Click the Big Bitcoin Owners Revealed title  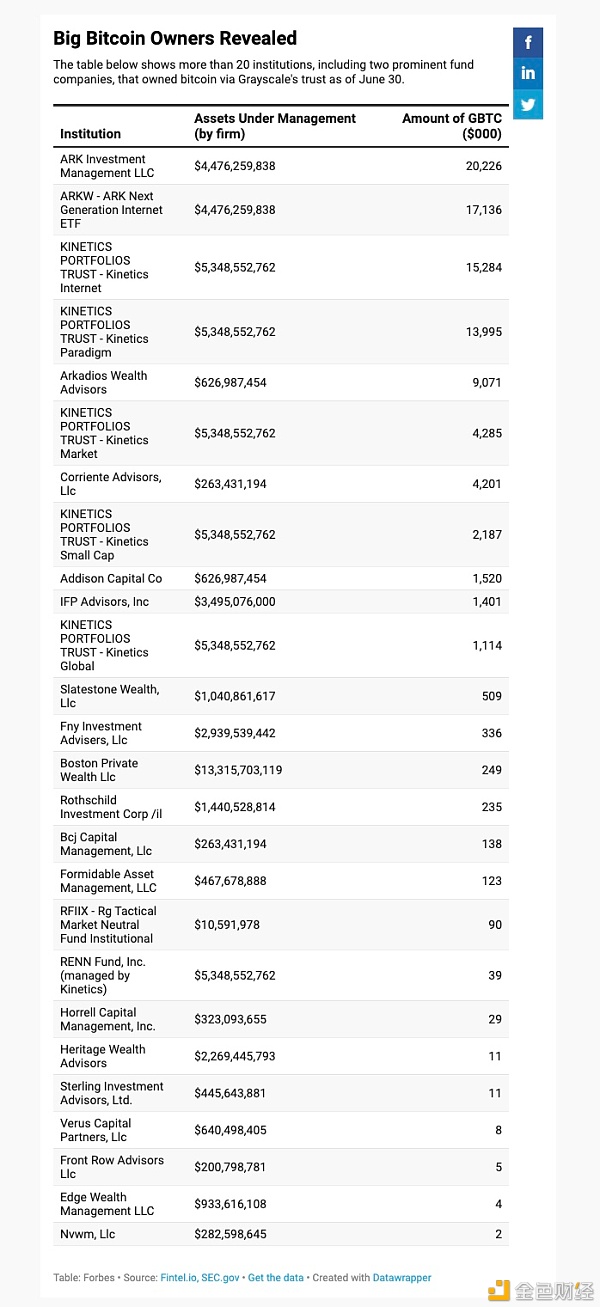(x=175, y=38)
